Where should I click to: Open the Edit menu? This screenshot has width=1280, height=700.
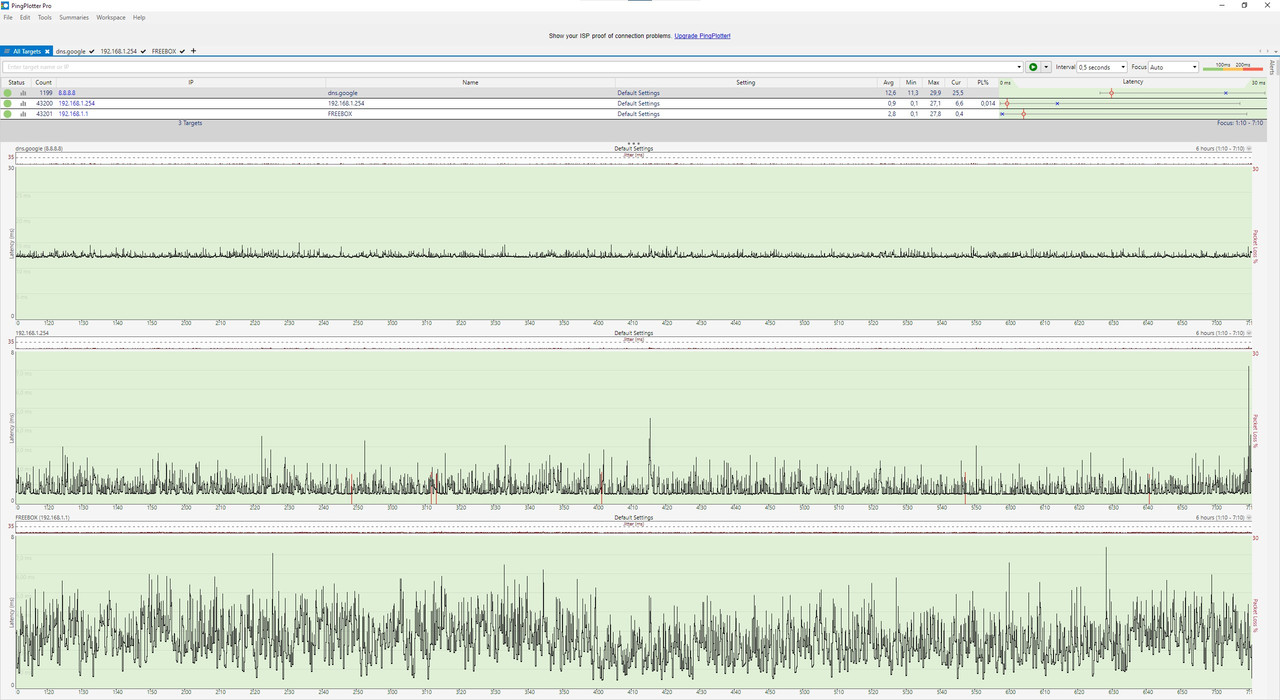pyautogui.click(x=25, y=18)
